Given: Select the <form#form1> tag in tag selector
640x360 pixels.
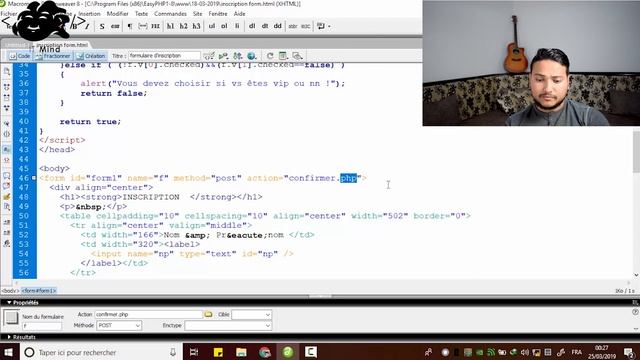Looking at the screenshot, I should tap(39, 291).
